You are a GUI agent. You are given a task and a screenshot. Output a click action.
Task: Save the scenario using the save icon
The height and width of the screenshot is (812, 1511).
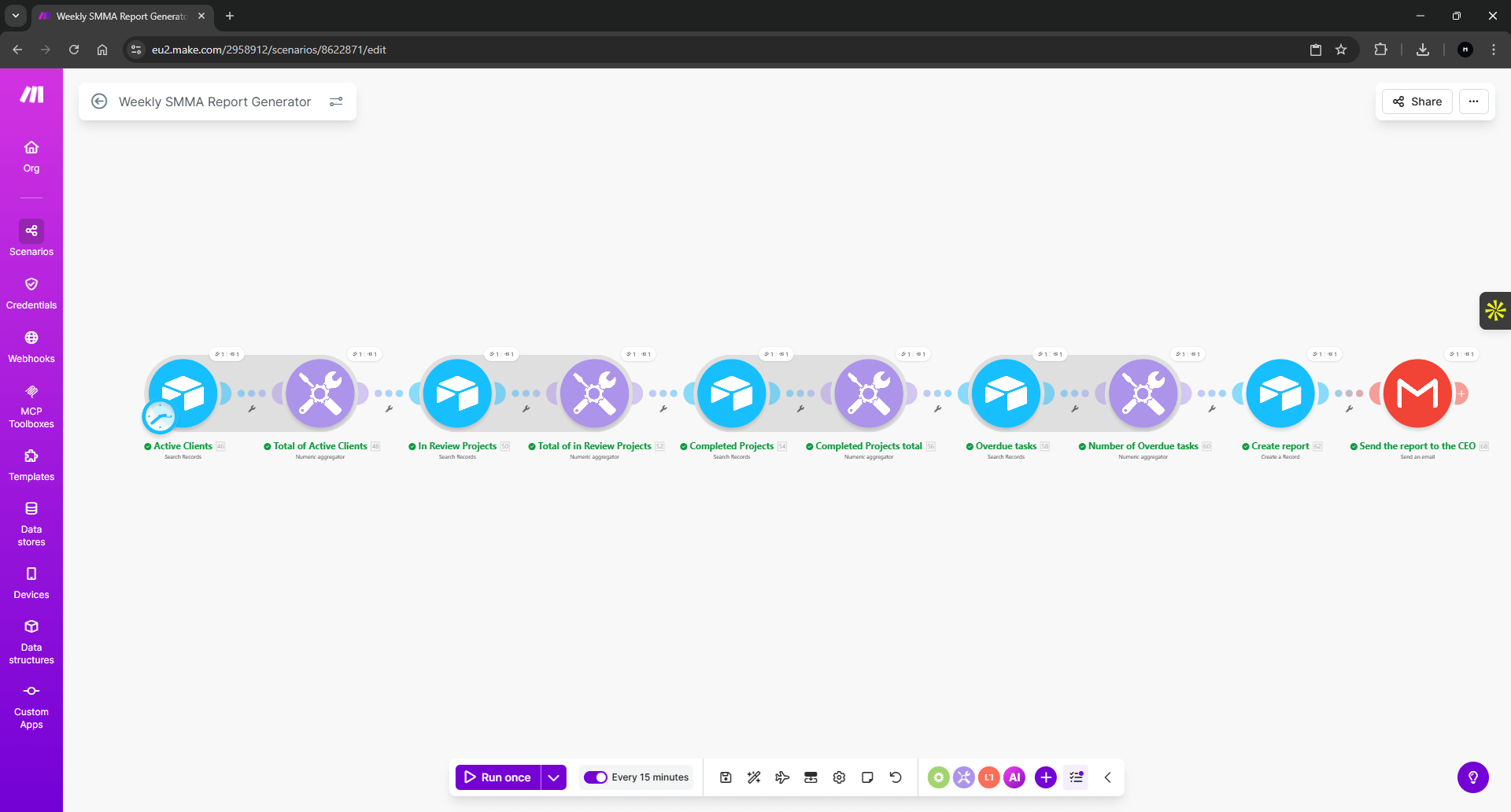tap(725, 777)
